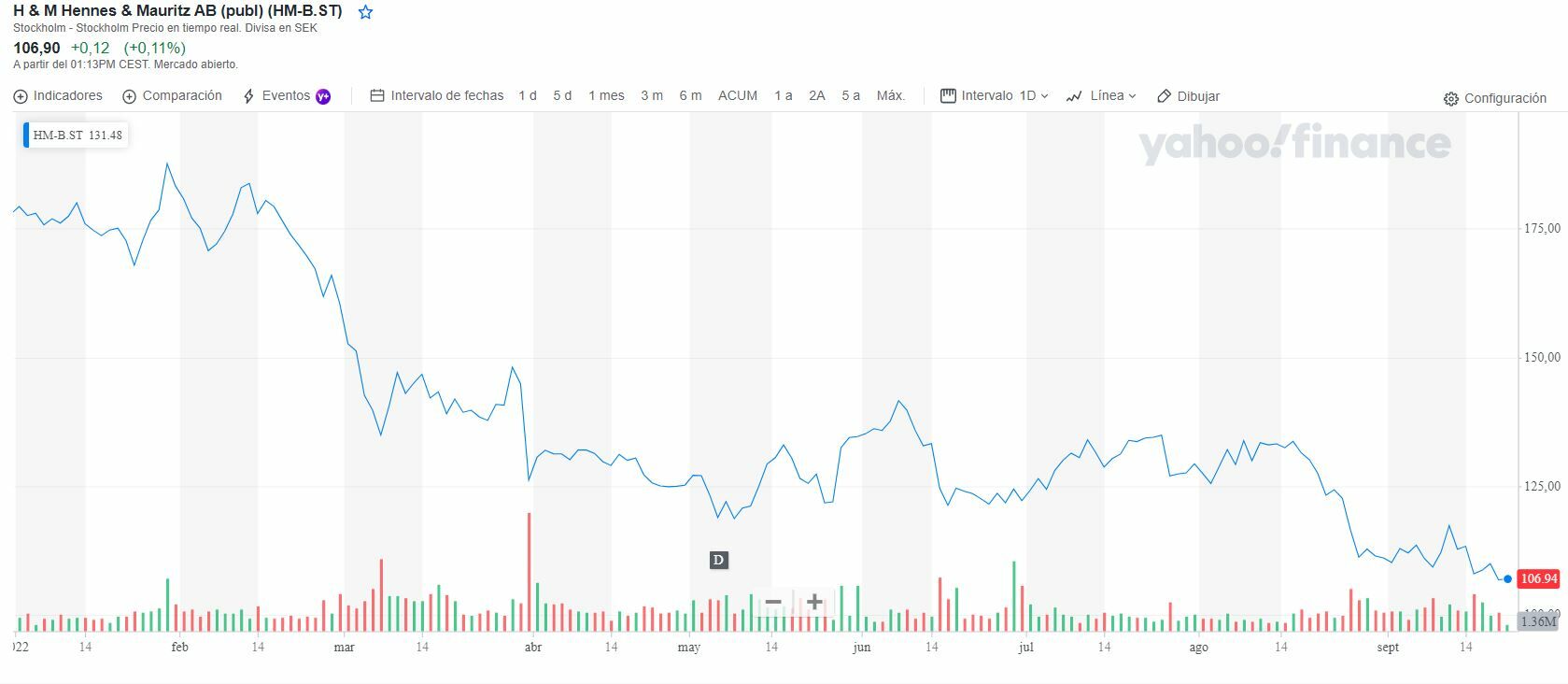The width and height of the screenshot is (1568, 684).
Task: Select the Dibujar pencil tool
Action: (x=1164, y=96)
